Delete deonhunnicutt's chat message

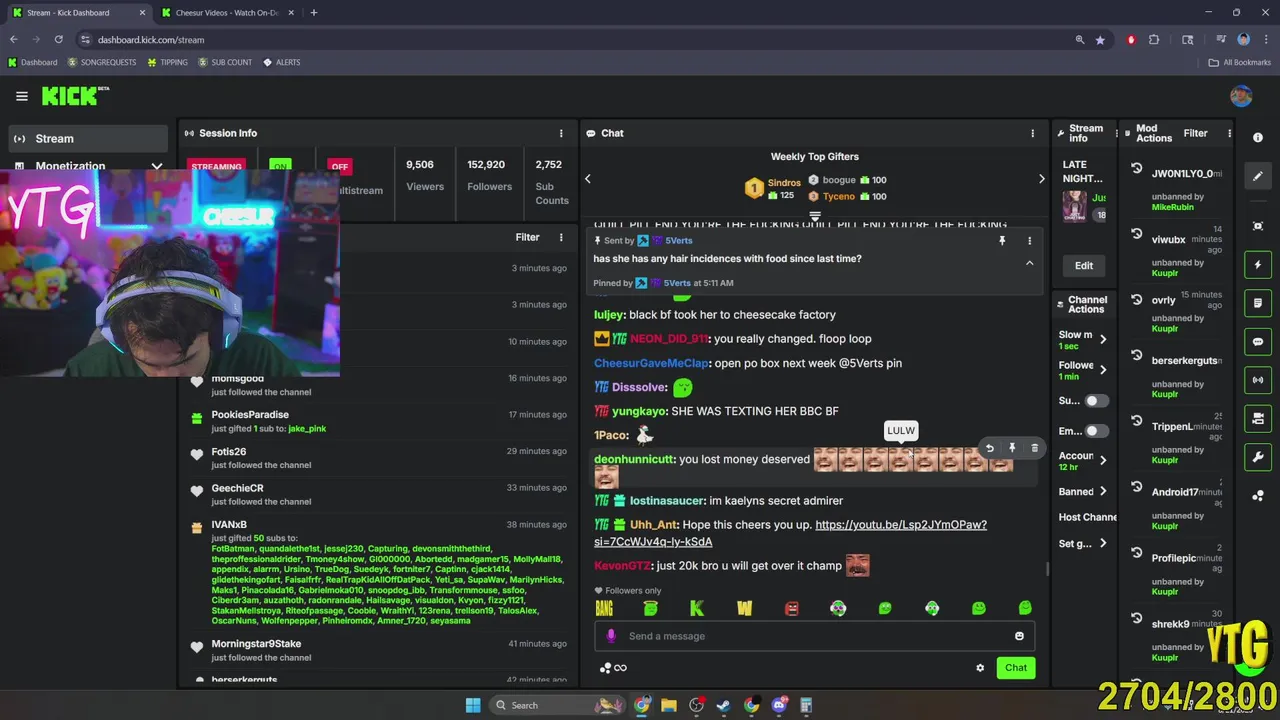[1034, 449]
